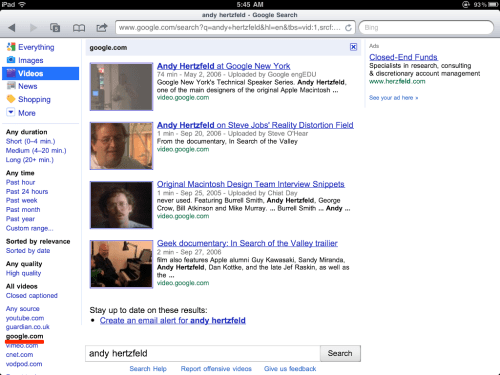This screenshot has width=500, height=375.
Task: Open the Closed-End Funds ad
Action: tap(403, 57)
